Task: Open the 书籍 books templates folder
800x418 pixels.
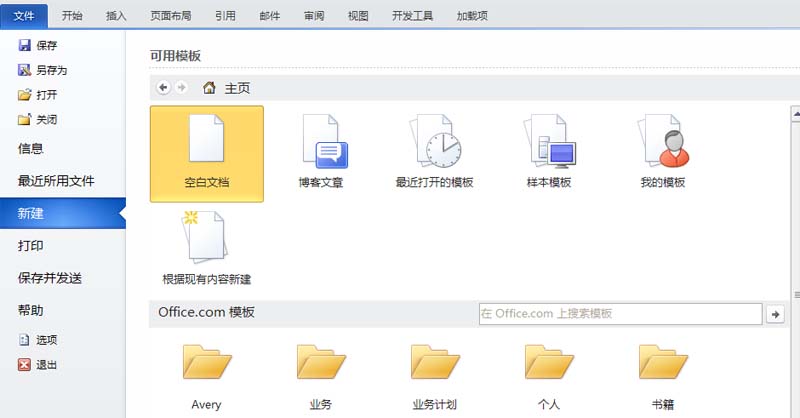Action: point(663,378)
